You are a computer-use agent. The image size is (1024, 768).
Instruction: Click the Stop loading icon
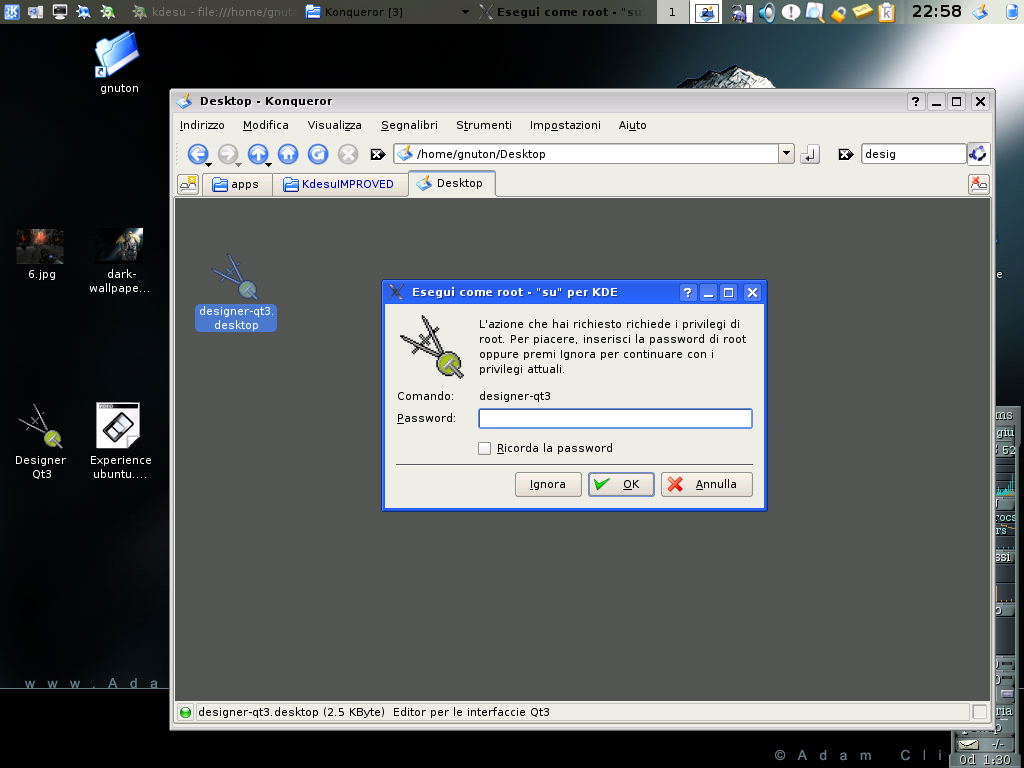pyautogui.click(x=348, y=153)
